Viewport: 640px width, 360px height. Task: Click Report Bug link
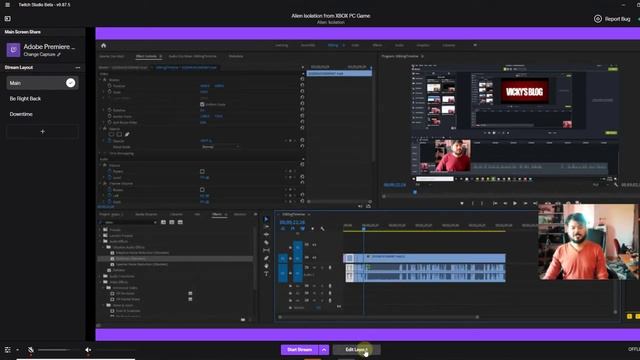pyautogui.click(x=612, y=19)
